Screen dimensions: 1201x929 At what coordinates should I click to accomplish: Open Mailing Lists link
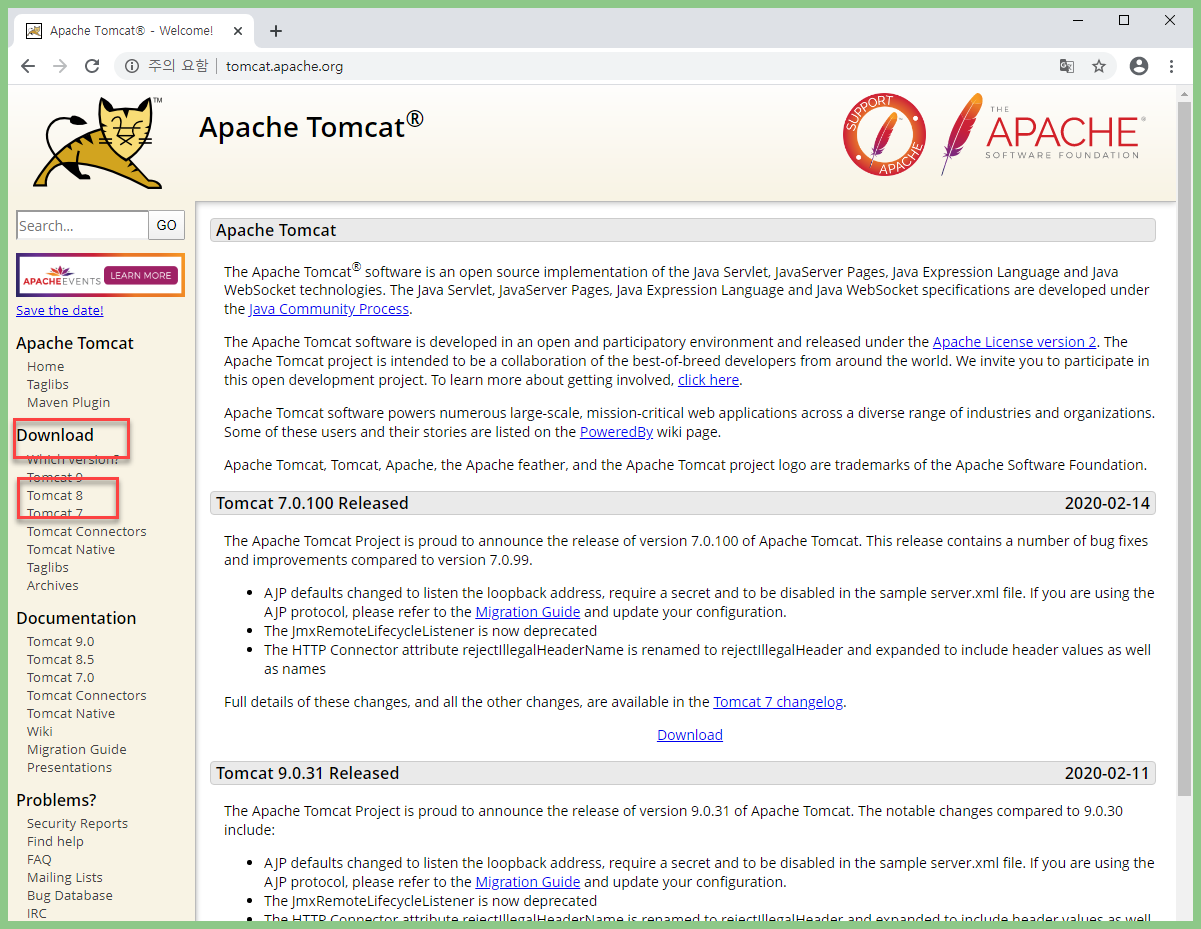(x=64, y=877)
